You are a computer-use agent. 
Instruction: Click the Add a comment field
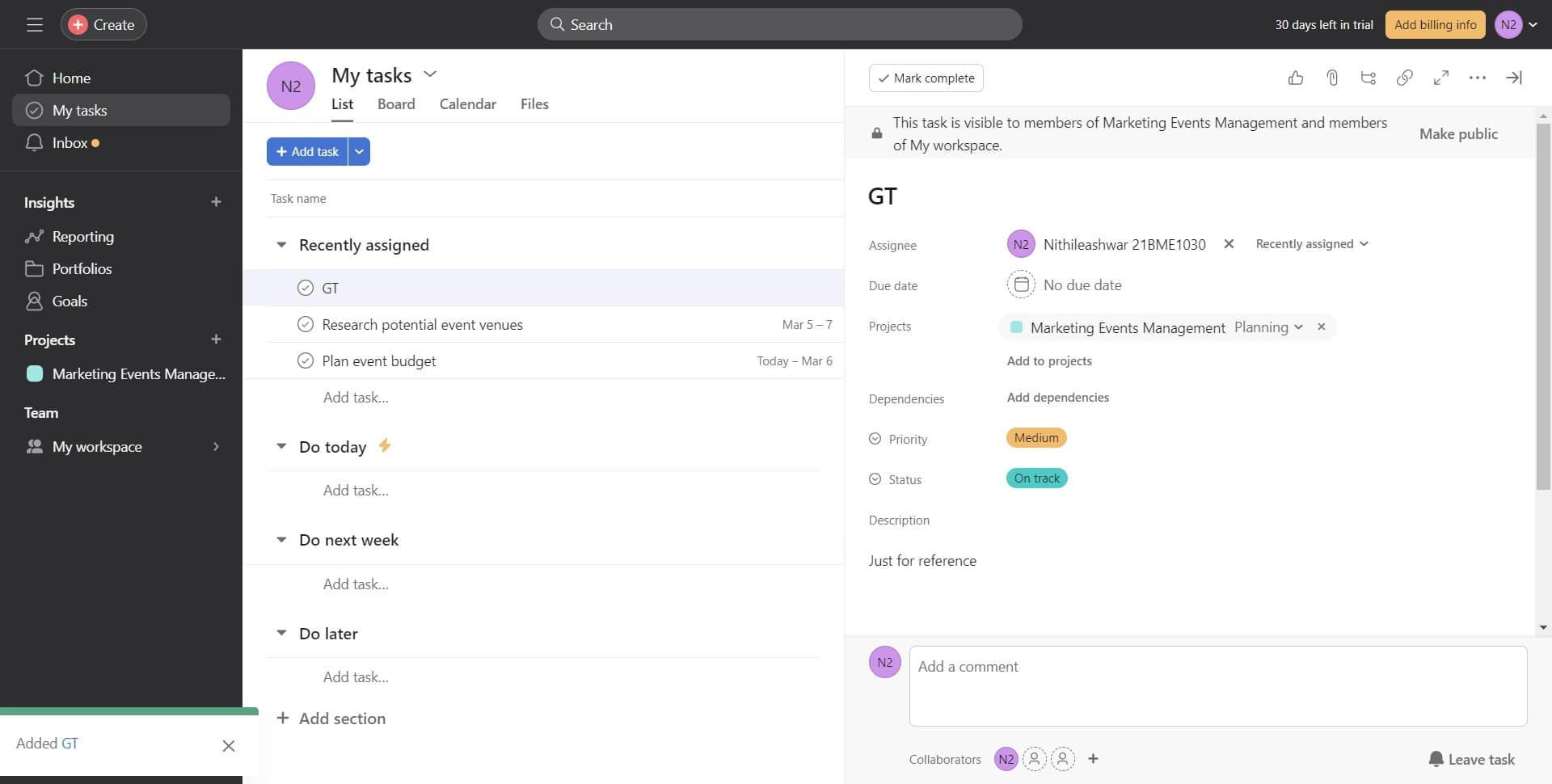coord(1217,685)
